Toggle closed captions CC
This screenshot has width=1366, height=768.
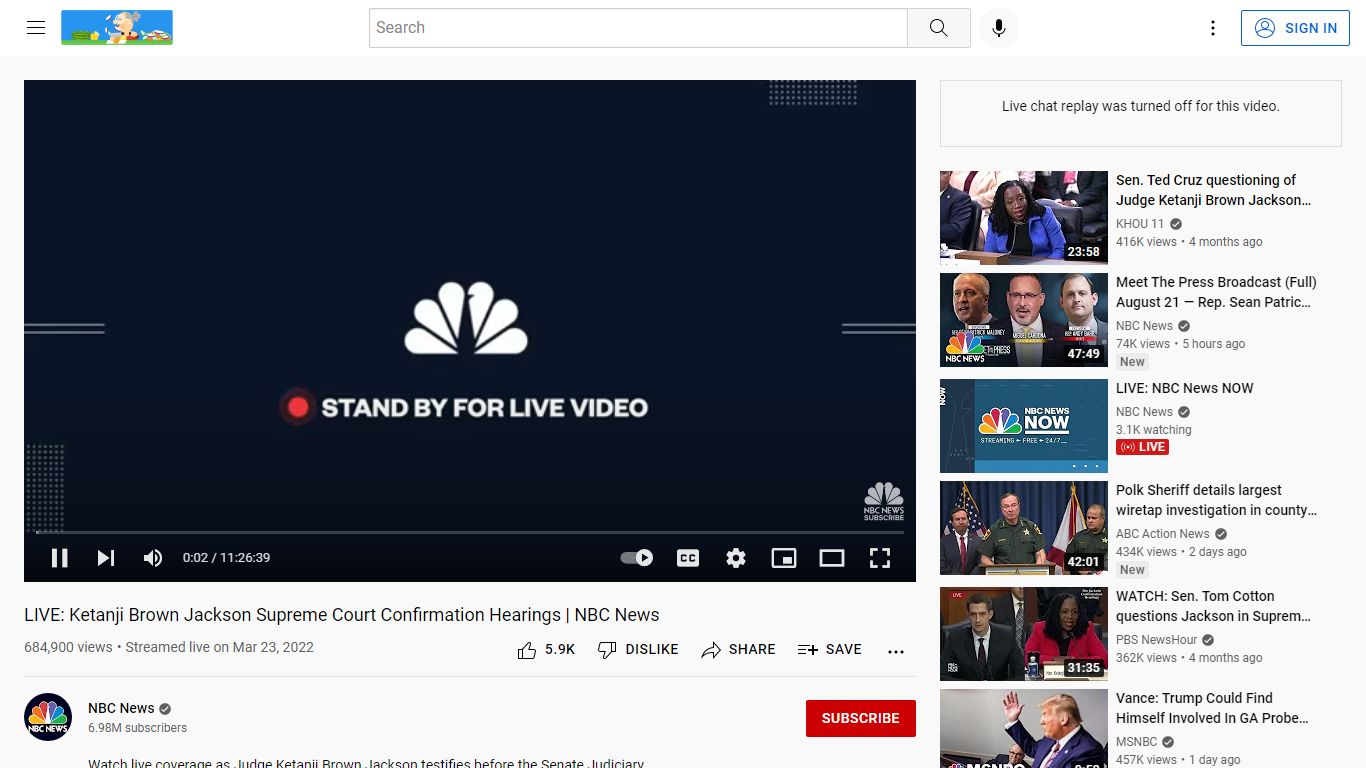[688, 558]
